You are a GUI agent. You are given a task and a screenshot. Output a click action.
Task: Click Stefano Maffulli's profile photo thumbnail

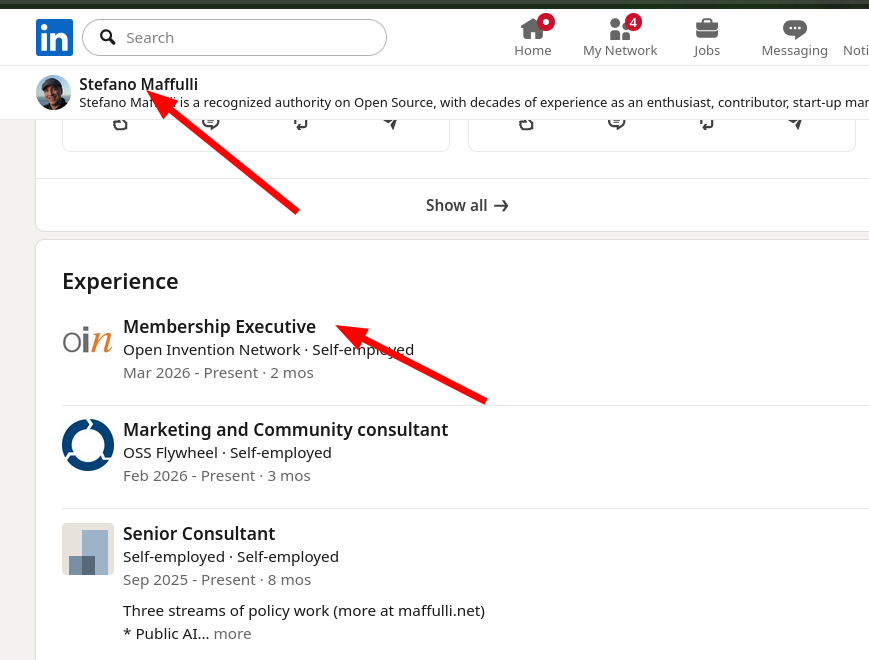pos(54,93)
